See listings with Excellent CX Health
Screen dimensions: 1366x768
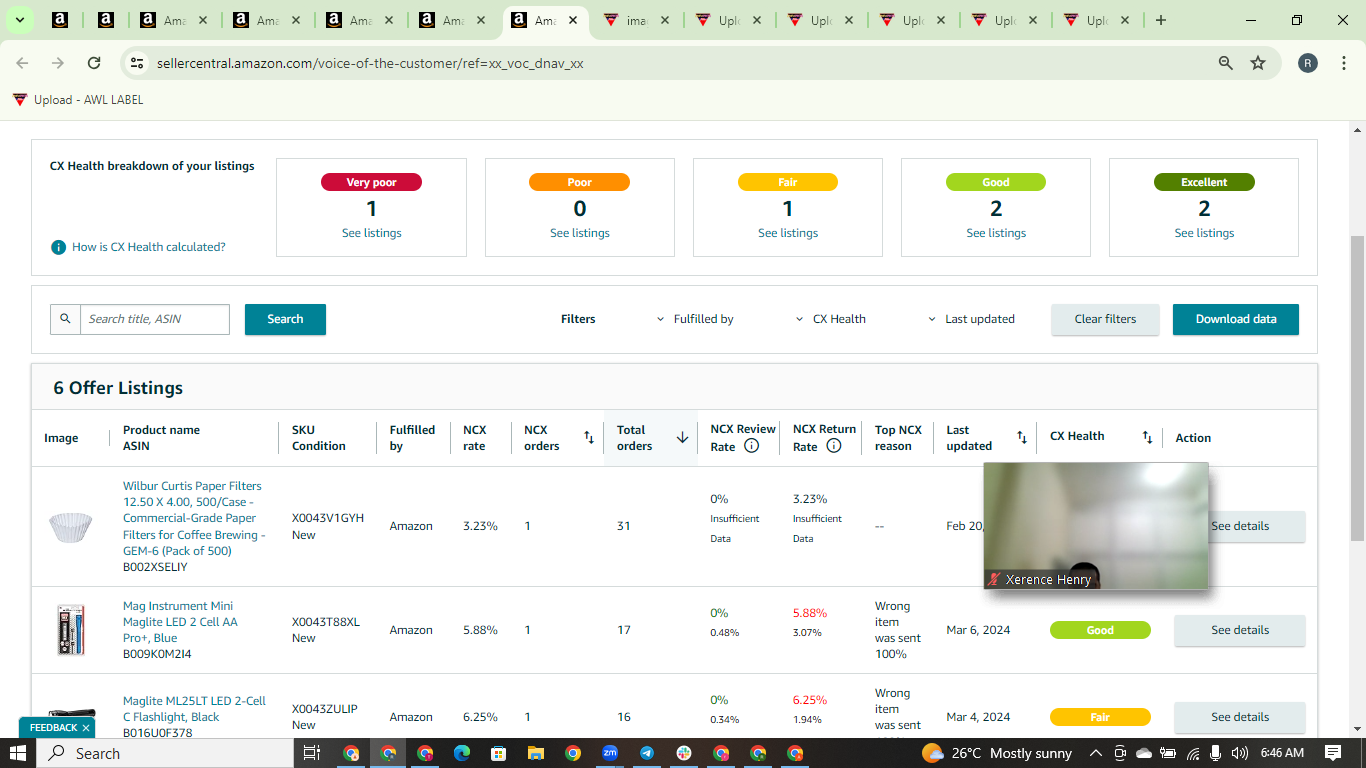tap(1204, 233)
